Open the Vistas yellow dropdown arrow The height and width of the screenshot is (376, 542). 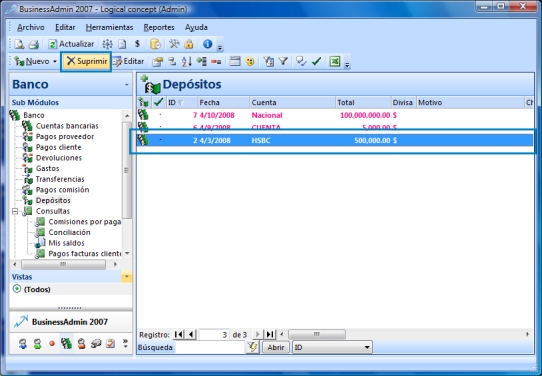tap(127, 276)
